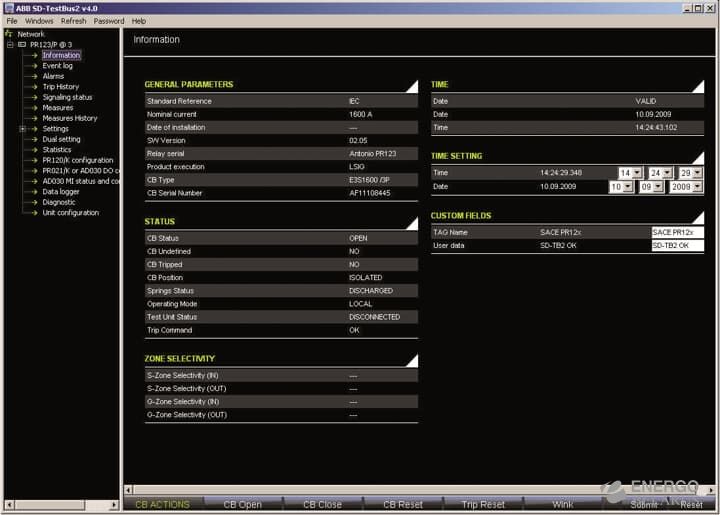720x515 pixels.
Task: Click the arrow icon beside Unit configuration
Action: coord(33,213)
